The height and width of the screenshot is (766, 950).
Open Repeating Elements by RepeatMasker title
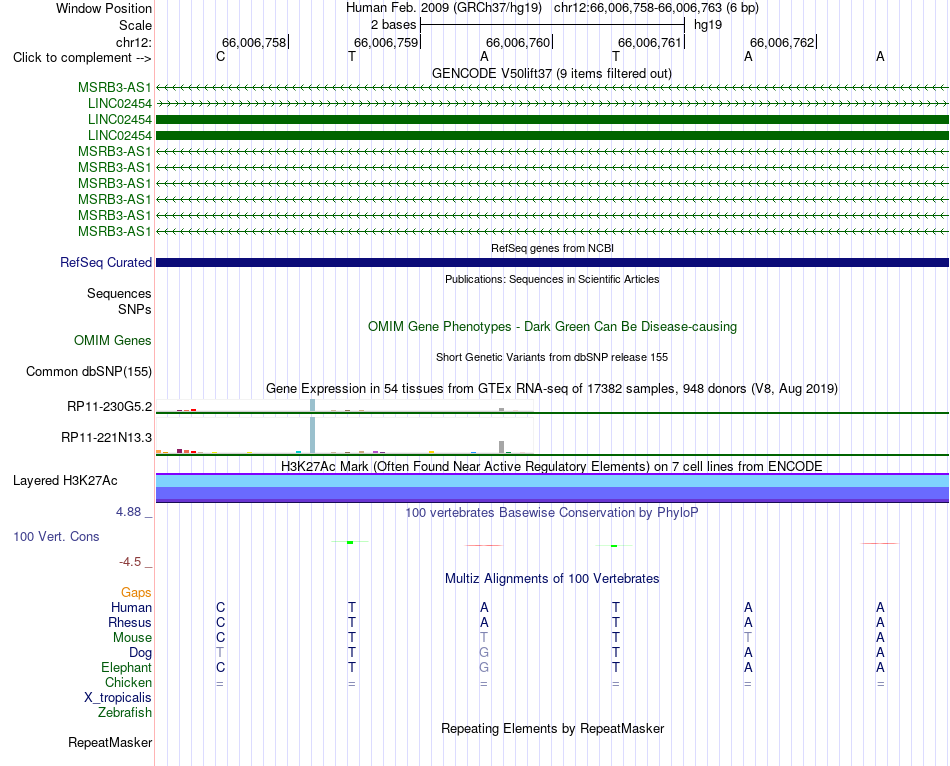click(552, 728)
